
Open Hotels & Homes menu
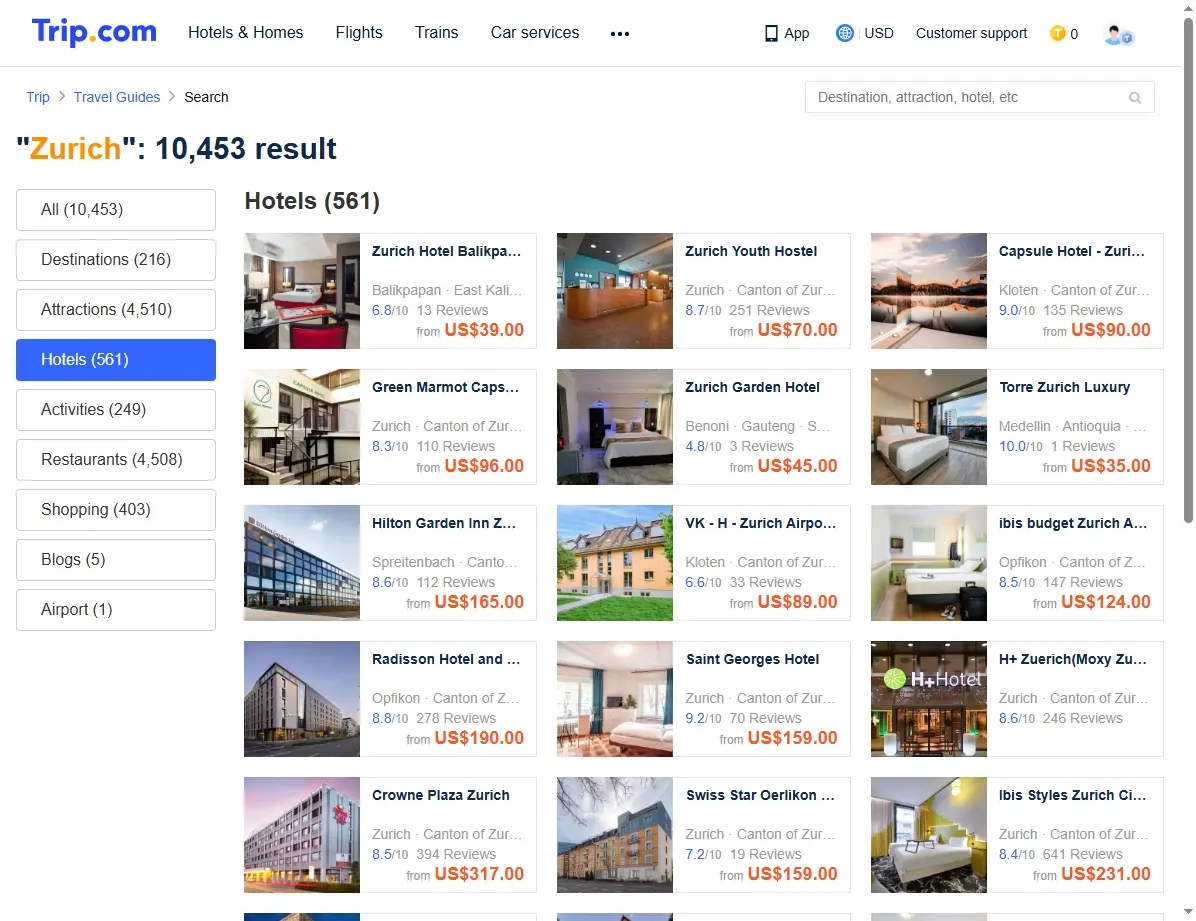246,32
